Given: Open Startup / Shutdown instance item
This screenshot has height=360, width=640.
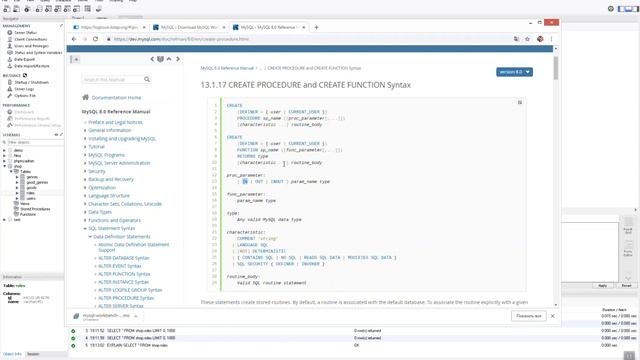Looking at the screenshot, I should click(x=31, y=82).
